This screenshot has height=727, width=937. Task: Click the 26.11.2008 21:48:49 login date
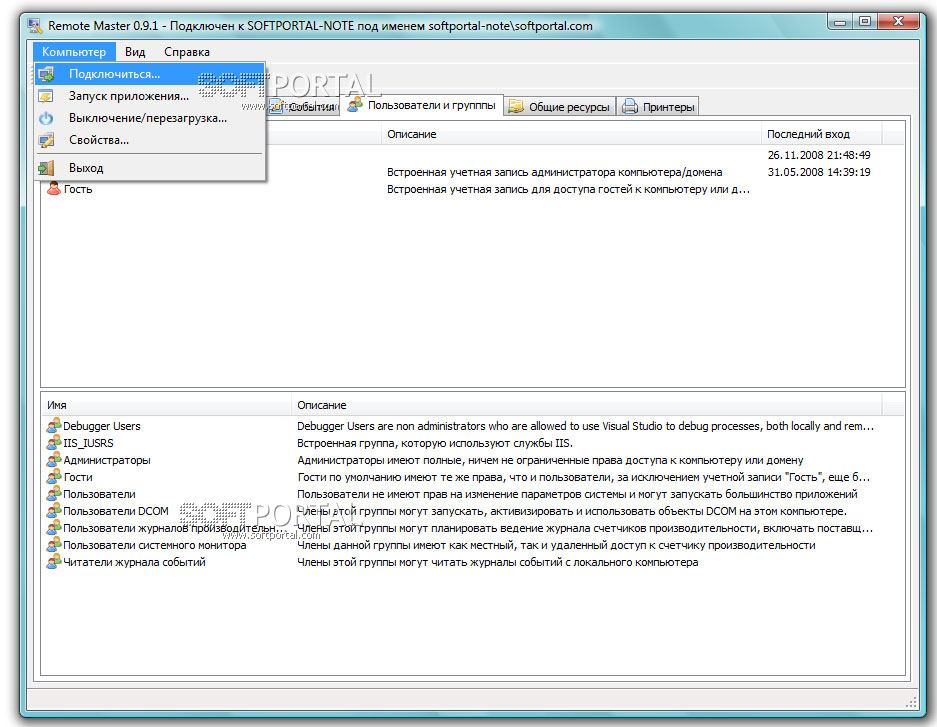(819, 155)
